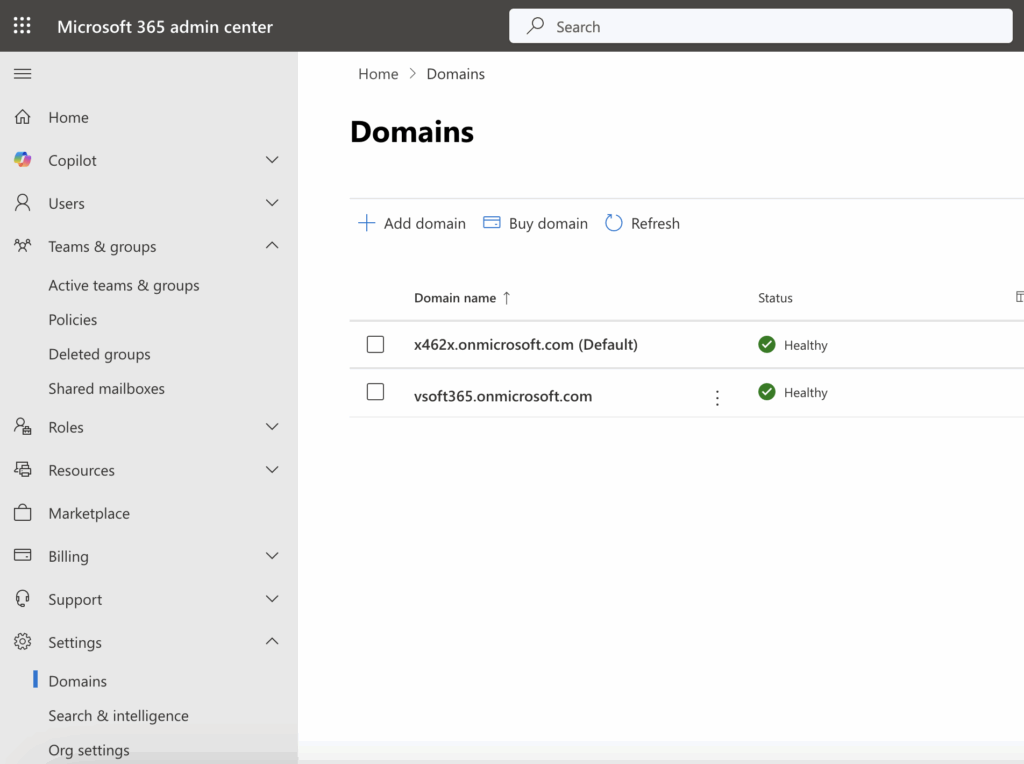Collapse the navigation sidebar
Image resolution: width=1024 pixels, height=764 pixels.
tap(21, 72)
